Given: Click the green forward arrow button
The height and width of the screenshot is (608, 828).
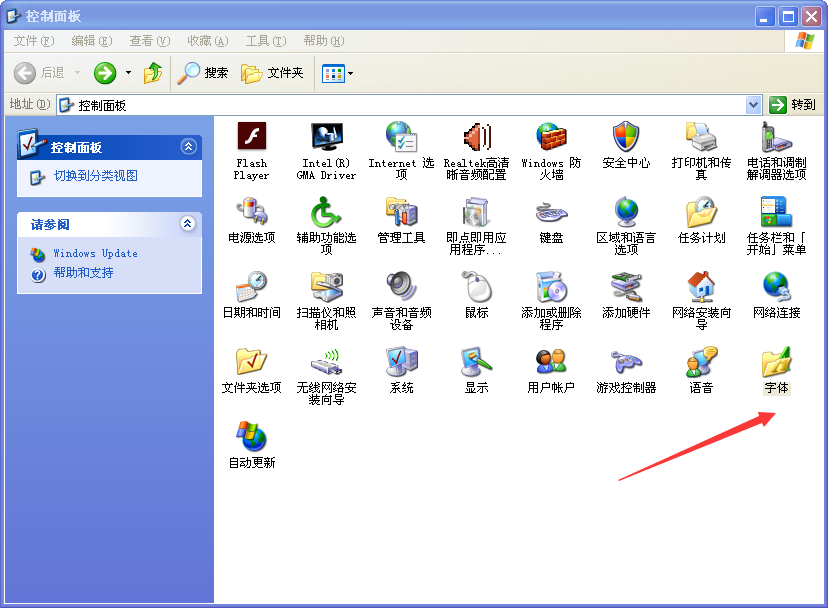Looking at the screenshot, I should [105, 73].
